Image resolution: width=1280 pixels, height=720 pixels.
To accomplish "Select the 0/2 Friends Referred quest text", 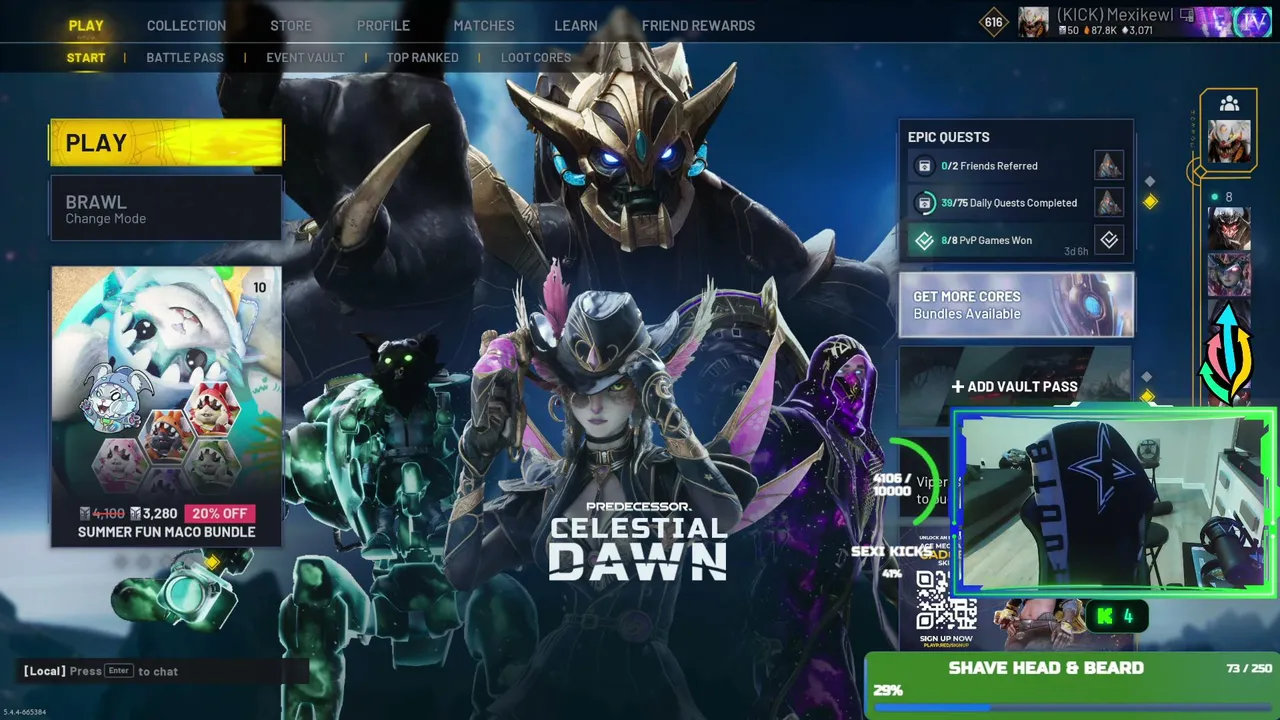I will pyautogui.click(x=989, y=166).
